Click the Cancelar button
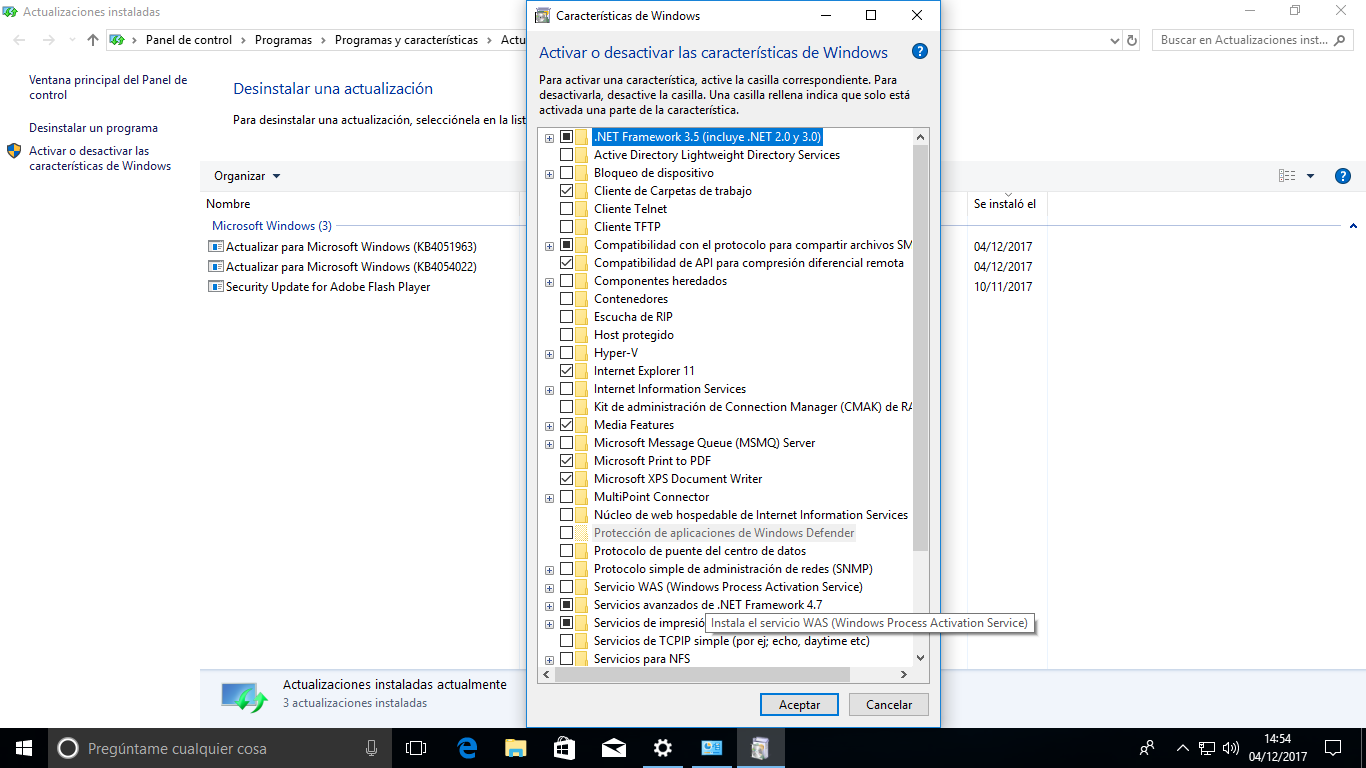This screenshot has height=768, width=1366. point(889,705)
